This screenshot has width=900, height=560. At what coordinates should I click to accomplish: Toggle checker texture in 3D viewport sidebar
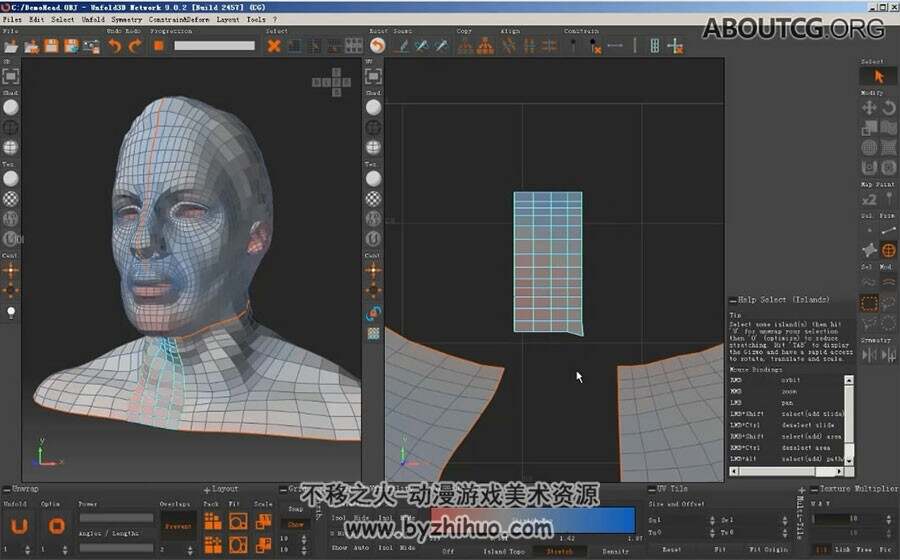pos(10,199)
